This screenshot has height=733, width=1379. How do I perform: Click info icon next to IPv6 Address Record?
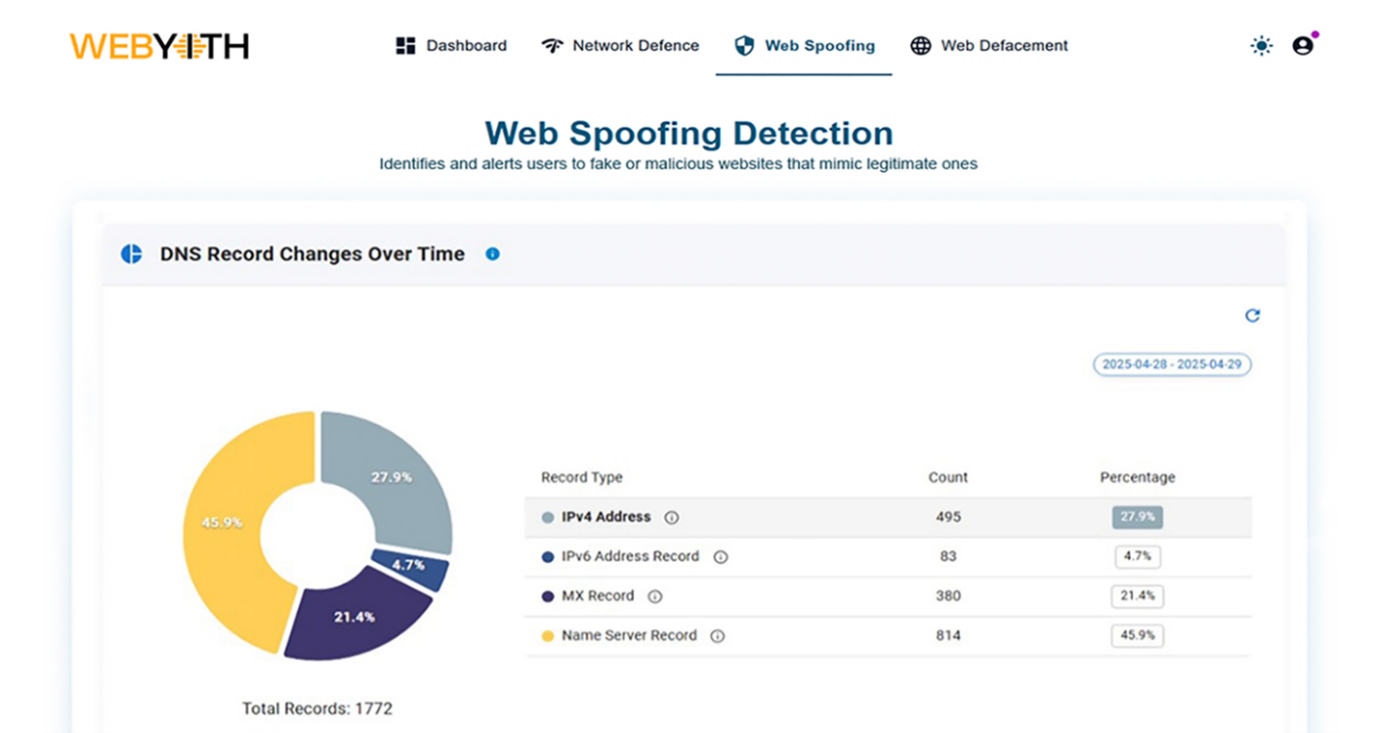coord(720,557)
